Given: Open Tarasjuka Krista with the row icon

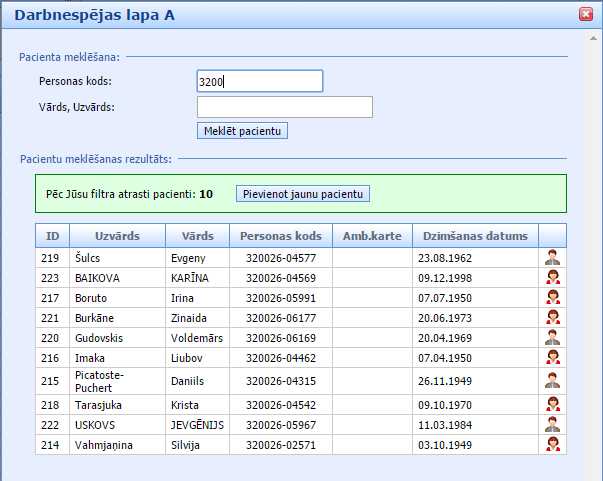Looking at the screenshot, I should point(552,404).
